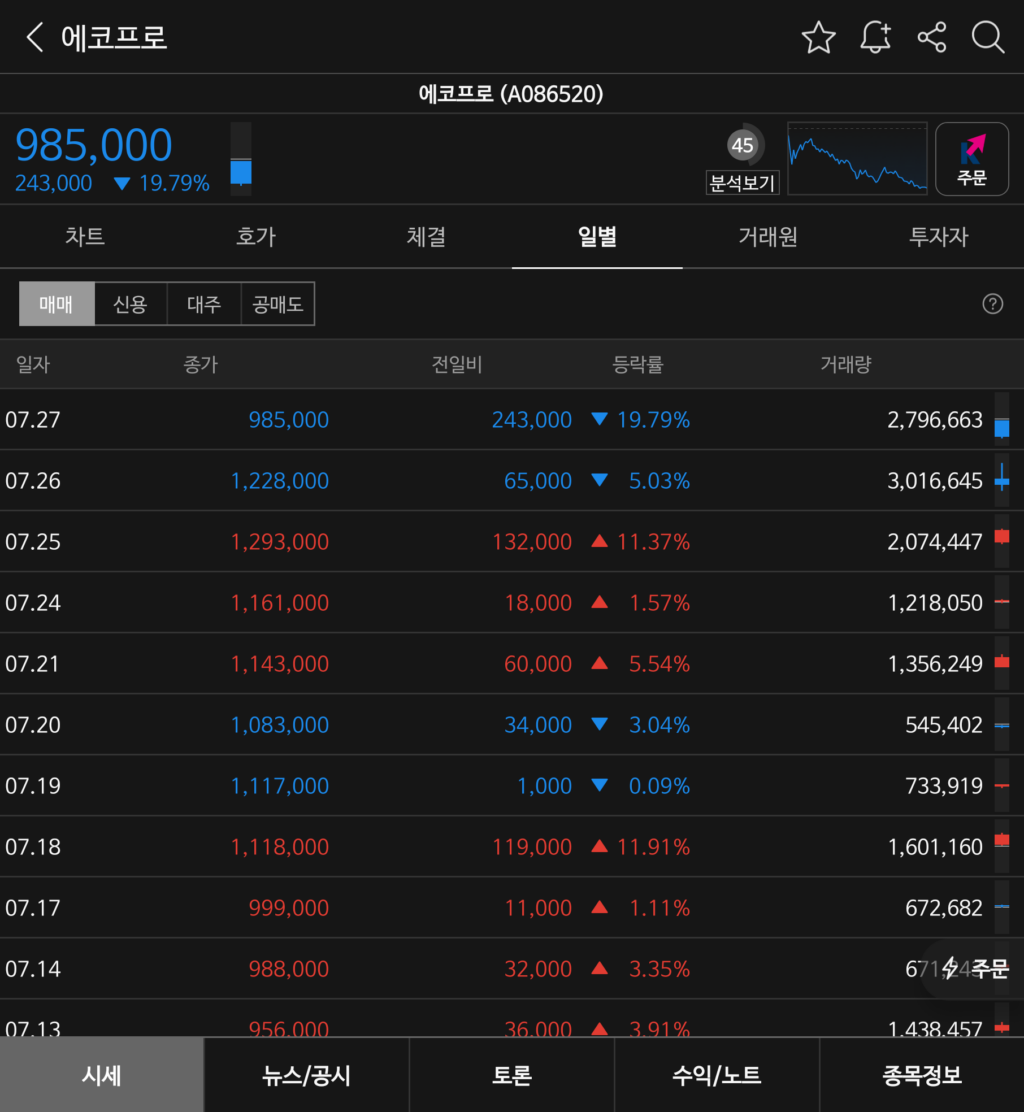Select the 공매도 filter segment
1024x1112 pixels.
[278, 304]
